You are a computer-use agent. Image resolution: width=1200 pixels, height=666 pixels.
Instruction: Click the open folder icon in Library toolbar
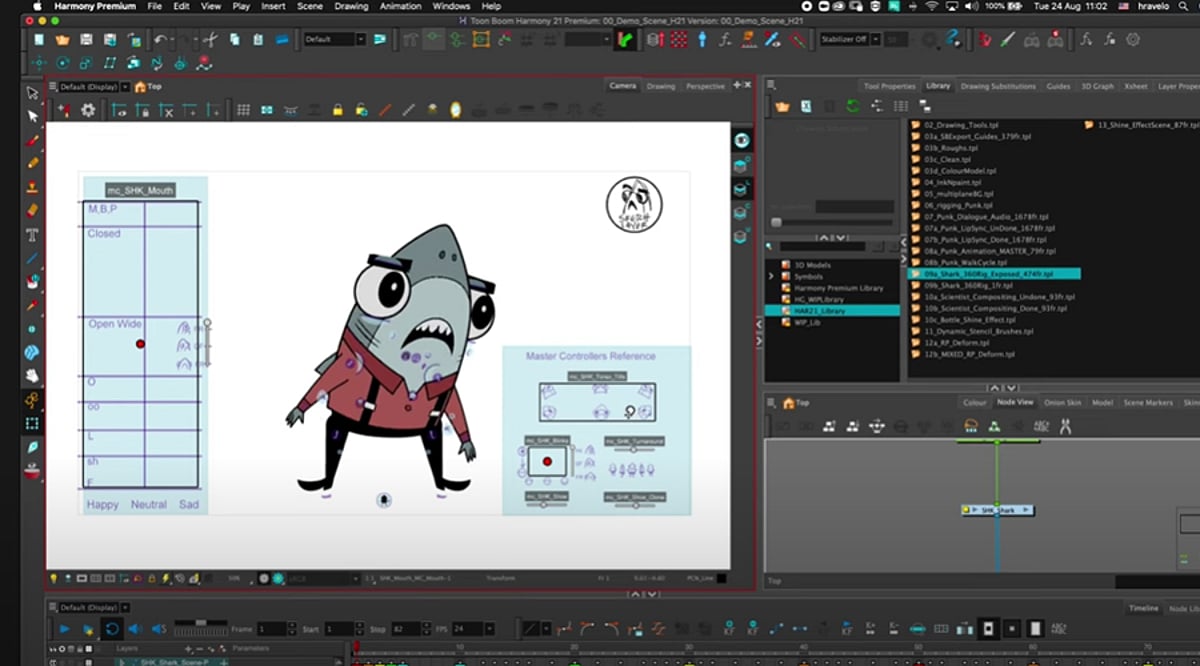point(782,106)
